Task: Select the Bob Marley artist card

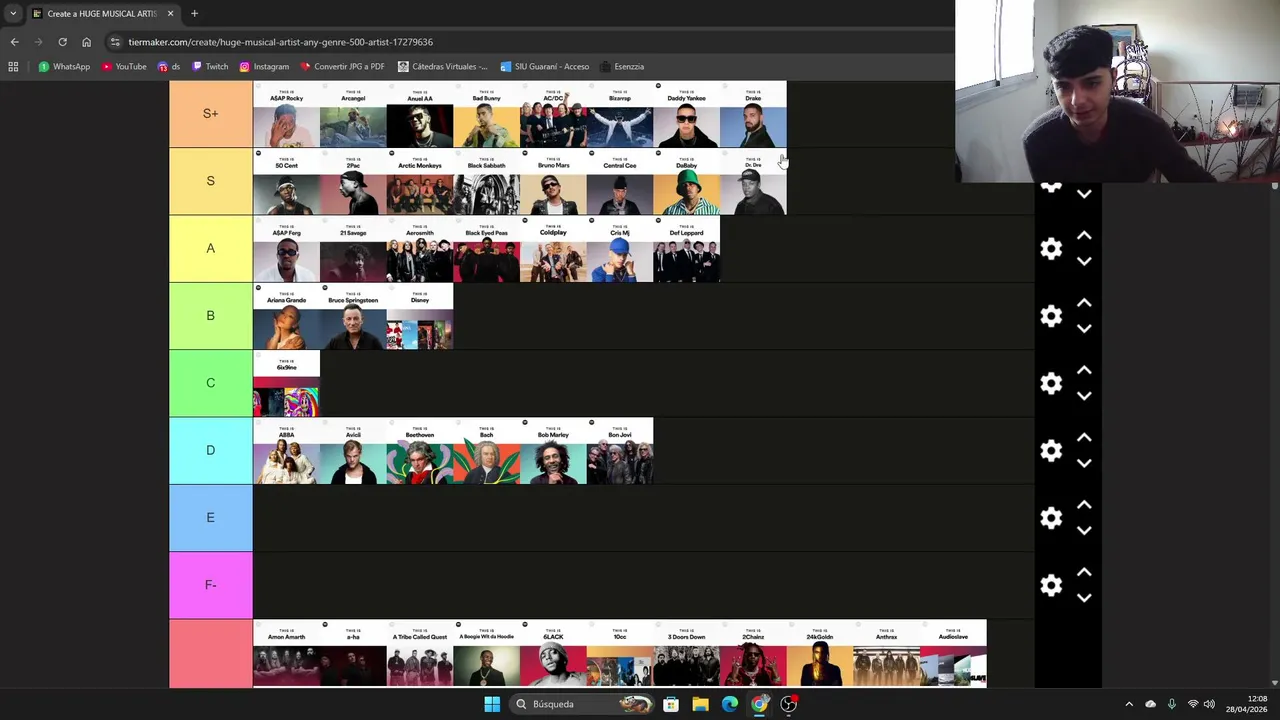Action: pos(553,451)
